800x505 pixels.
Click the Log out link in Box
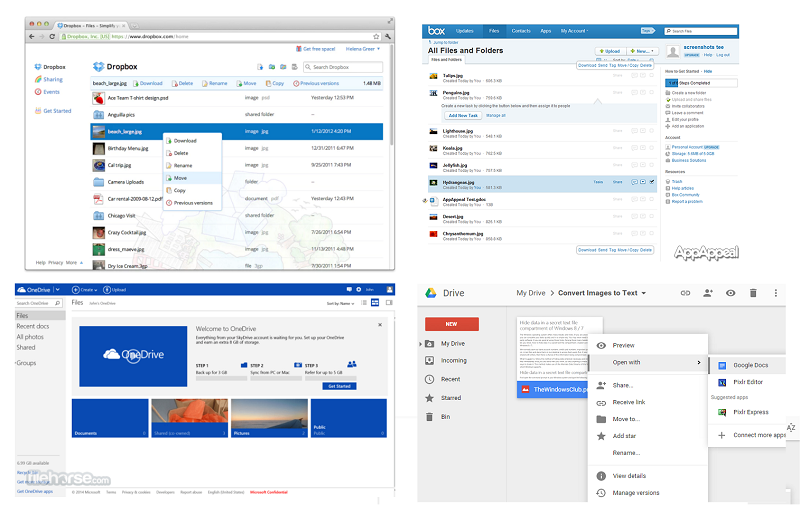pyautogui.click(x=723, y=55)
